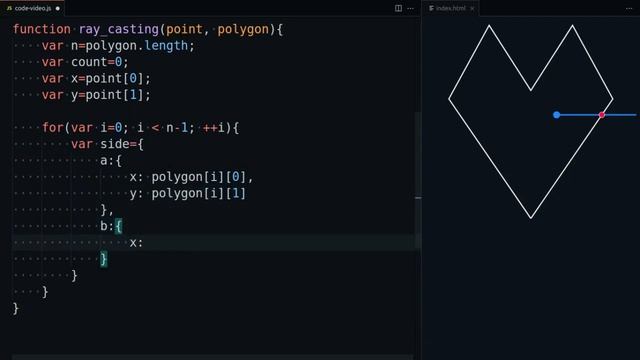640x360 pixels.
Task: Click the unsaved dot on code-video.js tab
Action: 58,8
